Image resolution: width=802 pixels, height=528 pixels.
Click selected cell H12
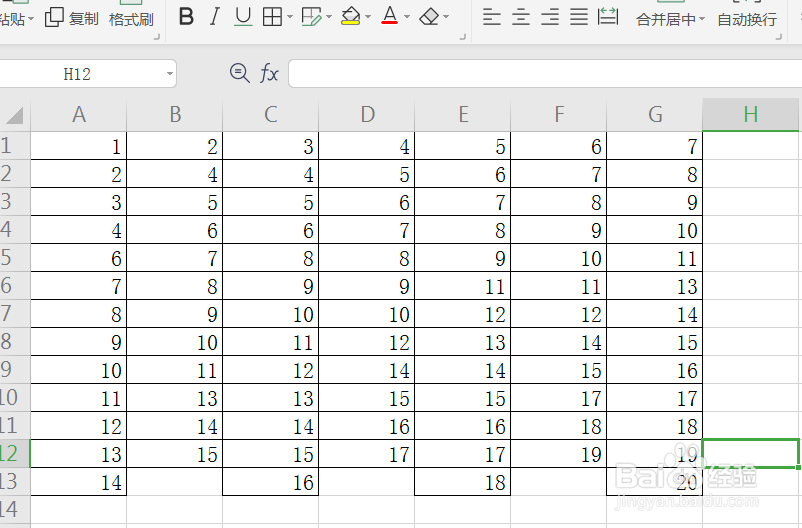point(750,453)
